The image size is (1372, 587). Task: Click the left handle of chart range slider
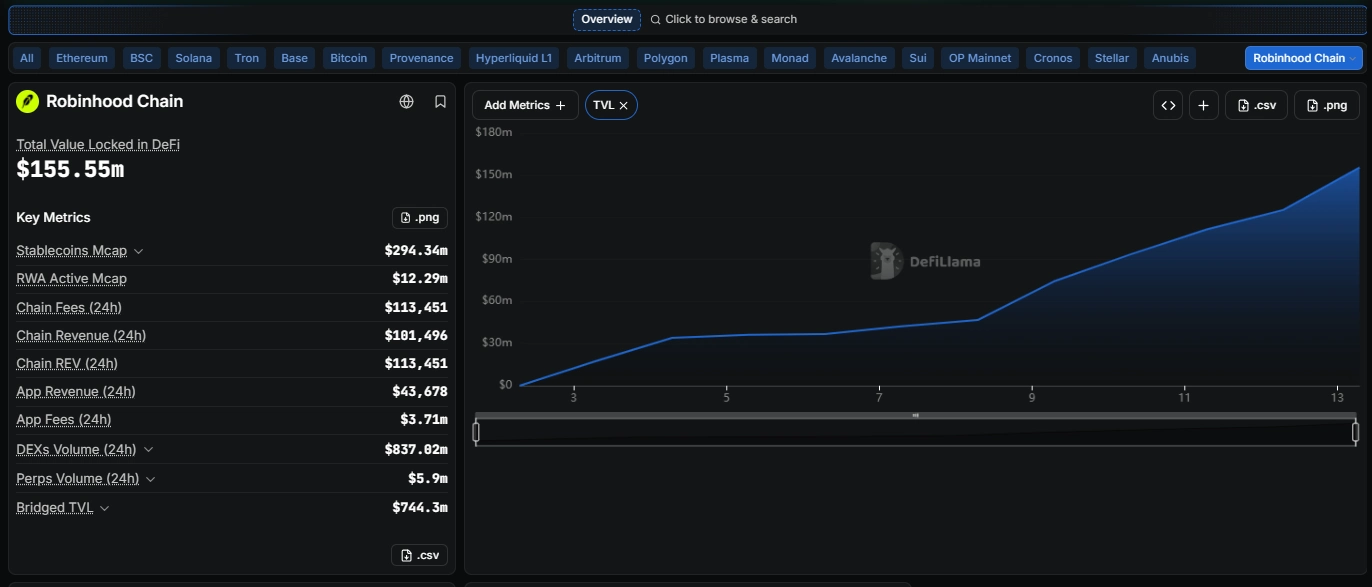[476, 432]
